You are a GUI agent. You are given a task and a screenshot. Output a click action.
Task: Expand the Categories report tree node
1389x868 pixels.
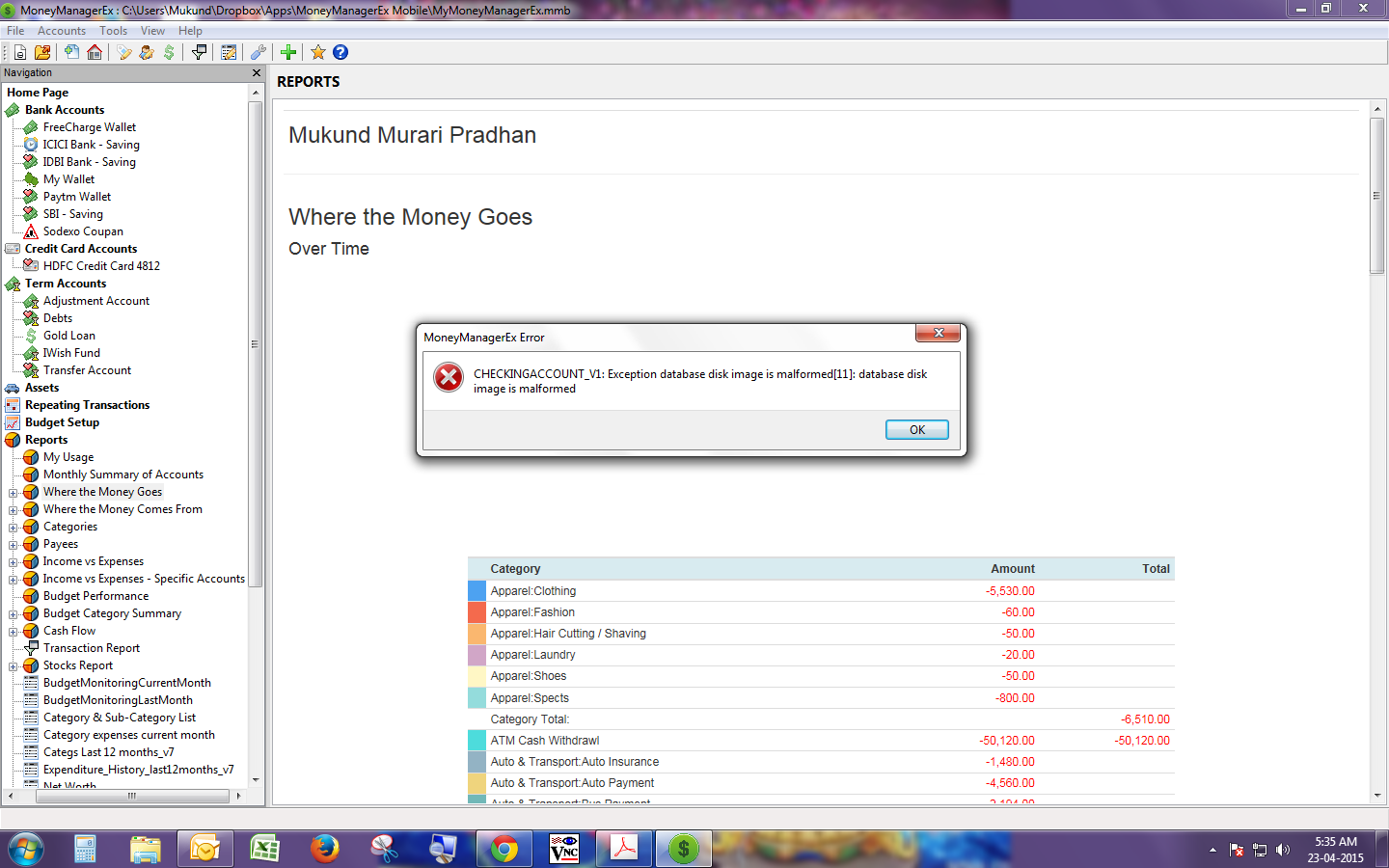14,527
